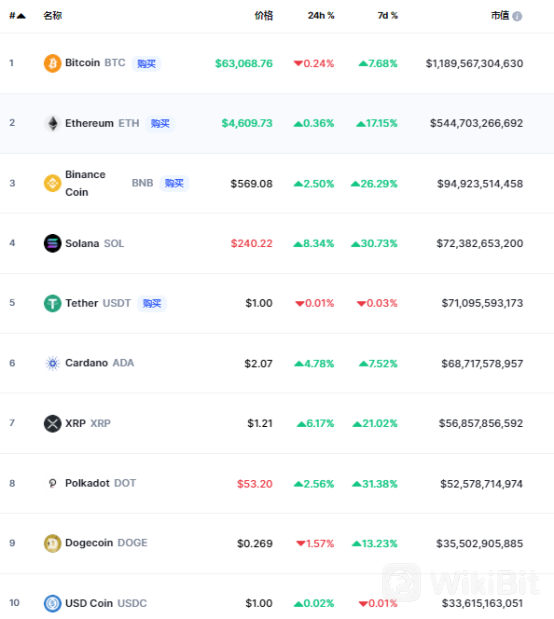This screenshot has width=554, height=619.
Task: Click the 购买 button next to Bitcoin
Action: (146, 64)
